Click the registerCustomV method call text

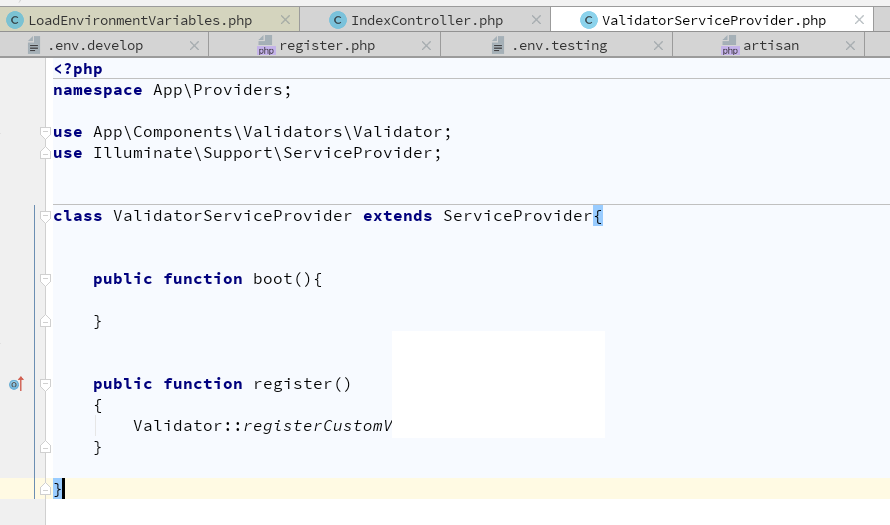317,426
